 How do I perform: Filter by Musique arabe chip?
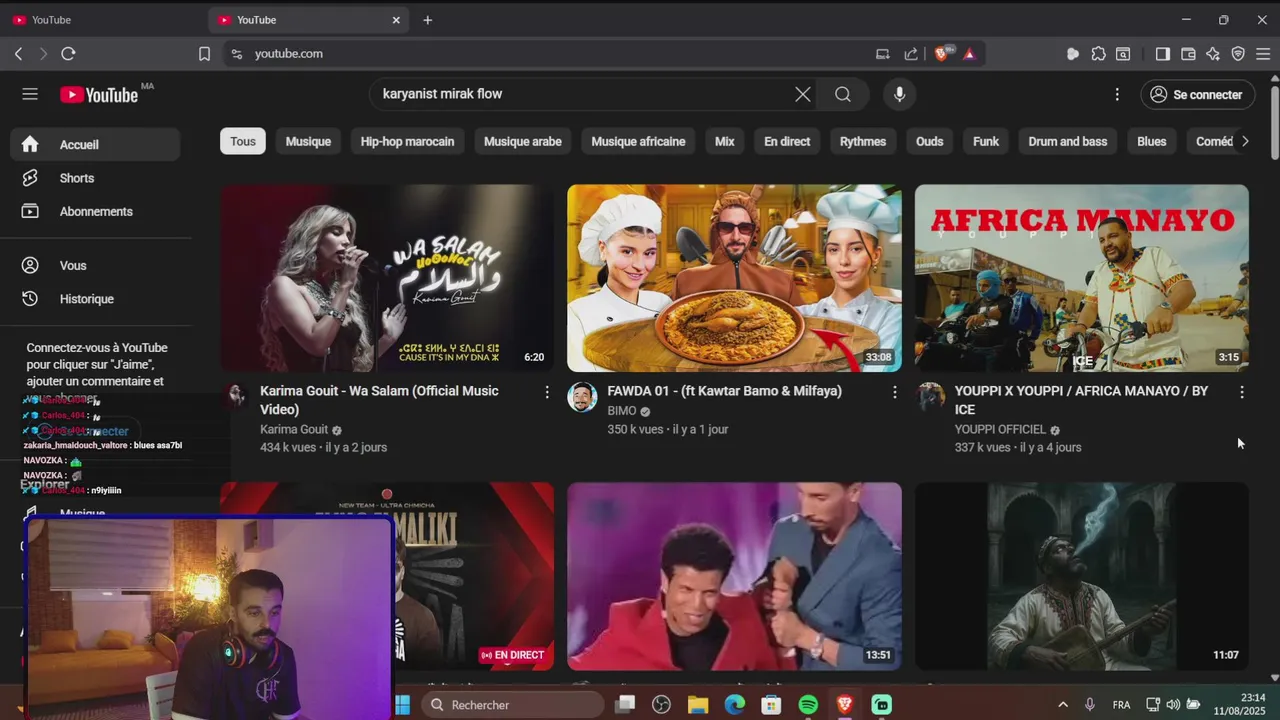523,141
